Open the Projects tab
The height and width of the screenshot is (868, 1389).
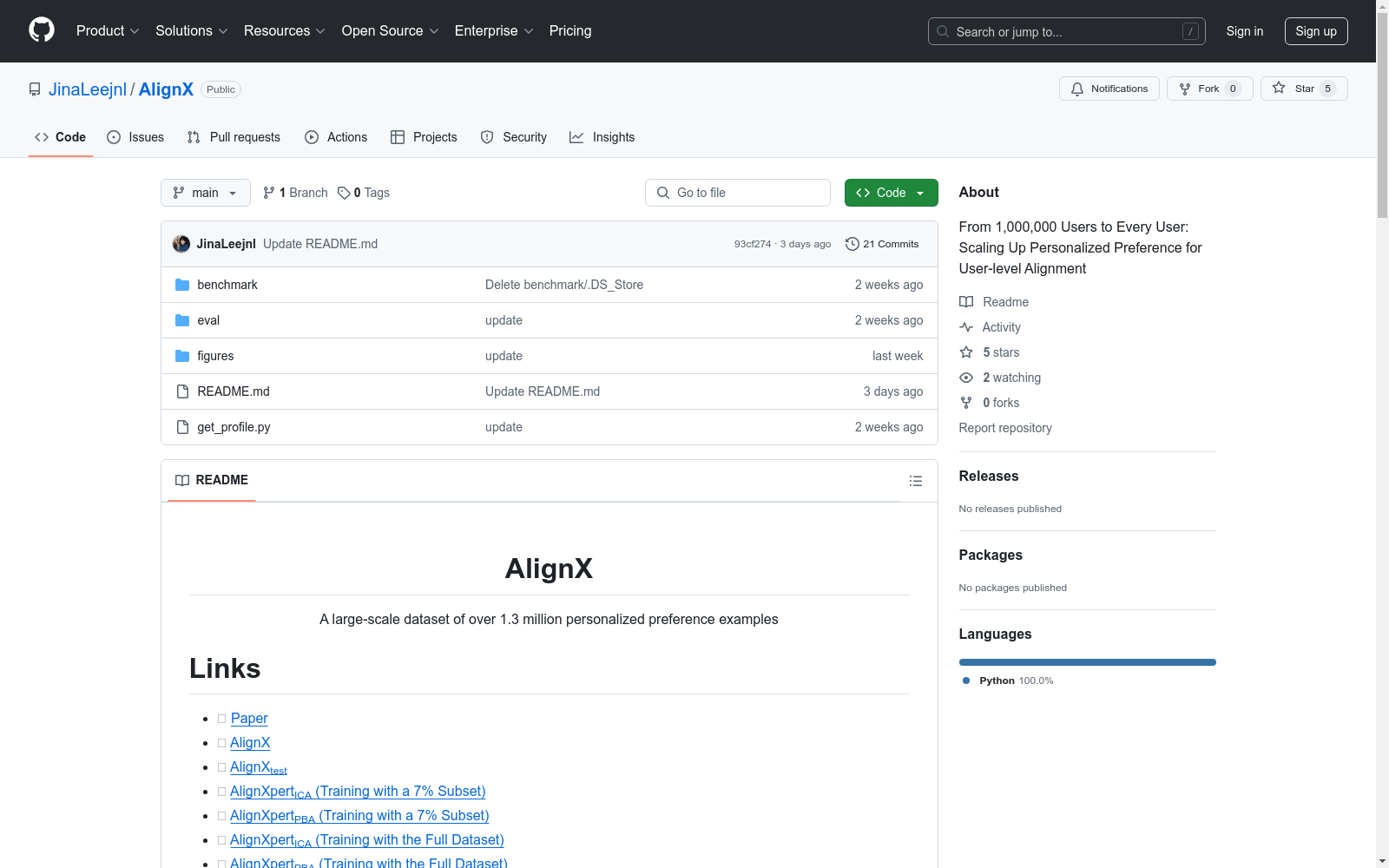pos(424,137)
